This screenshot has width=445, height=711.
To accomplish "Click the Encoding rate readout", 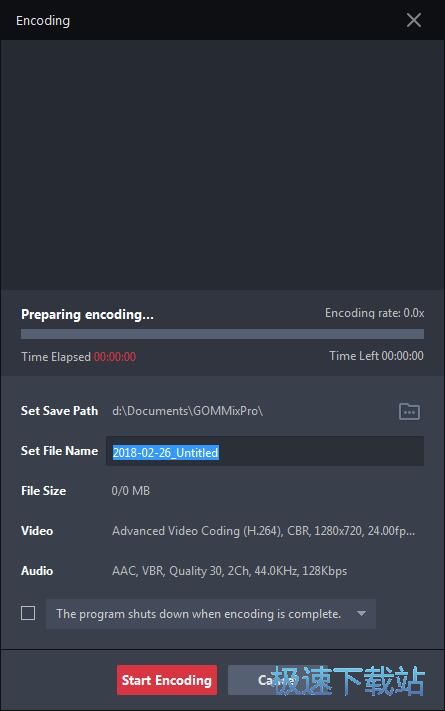I will click(x=374, y=313).
